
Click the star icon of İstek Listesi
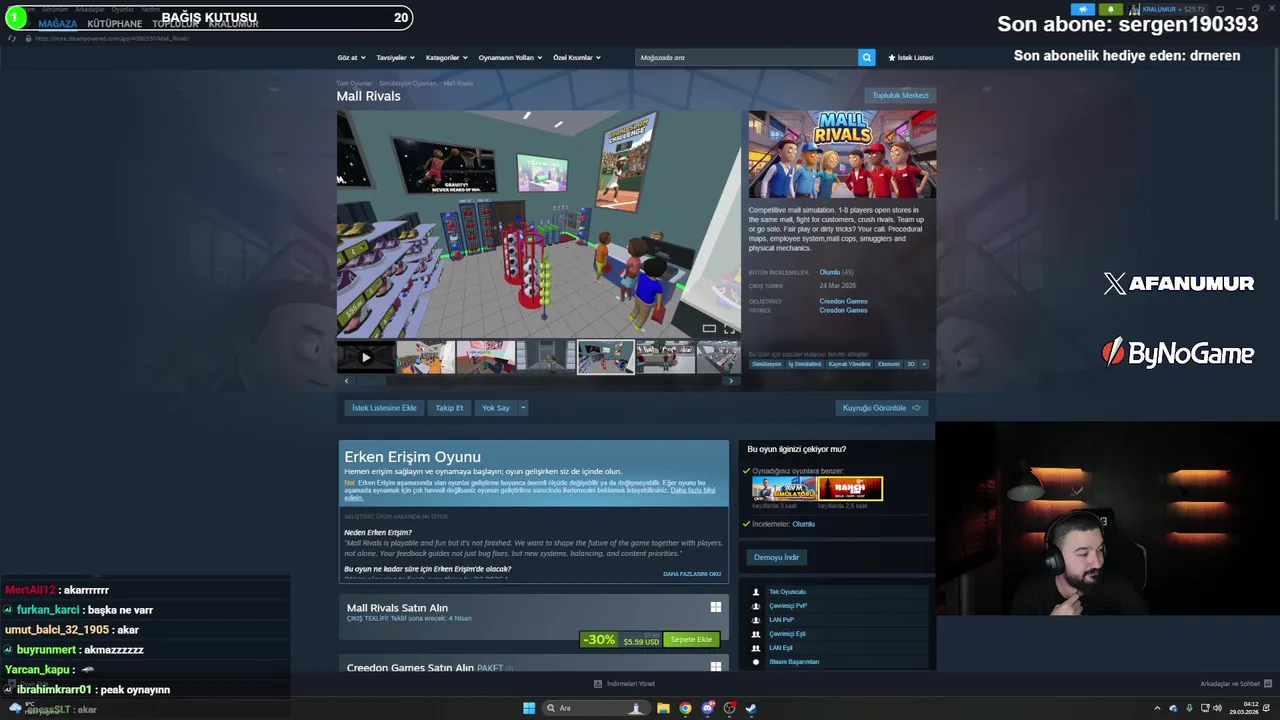(892, 57)
